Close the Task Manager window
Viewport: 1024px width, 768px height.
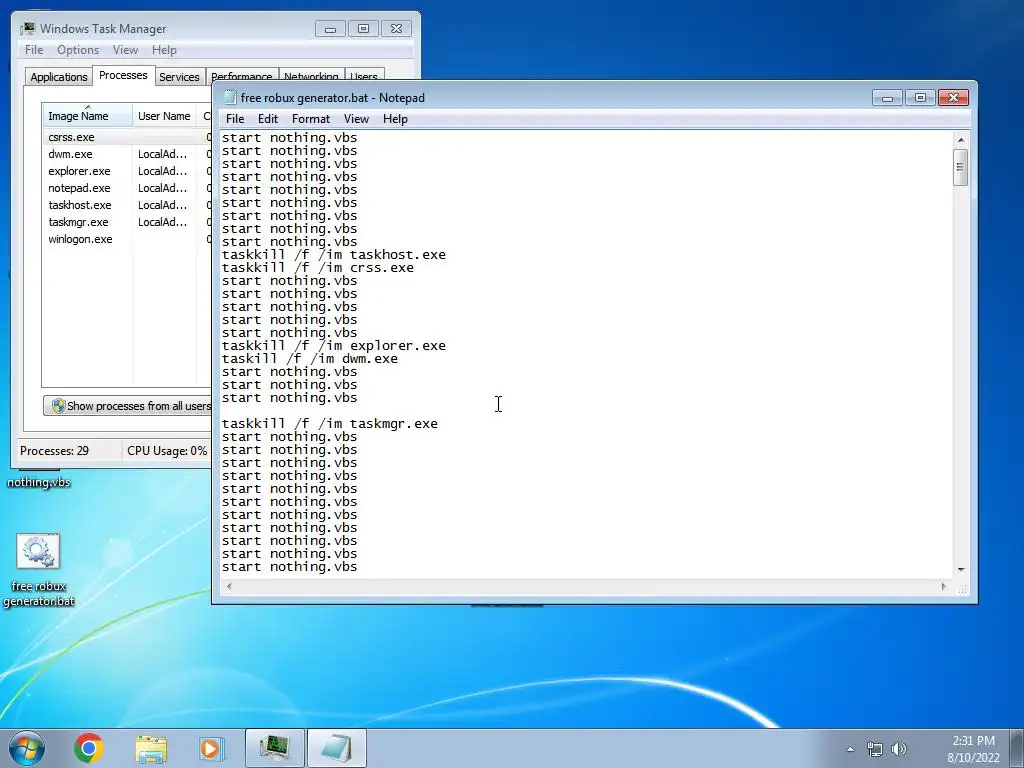pos(396,29)
